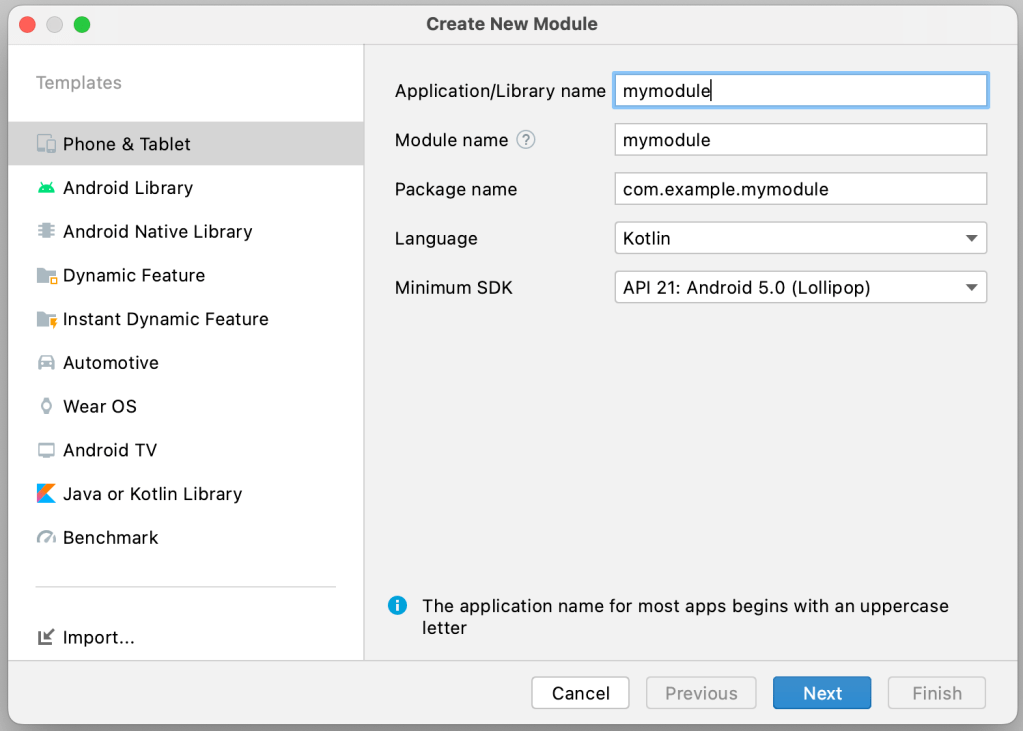Click the Automotive car icon
Image resolution: width=1023 pixels, height=731 pixels.
tap(46, 363)
